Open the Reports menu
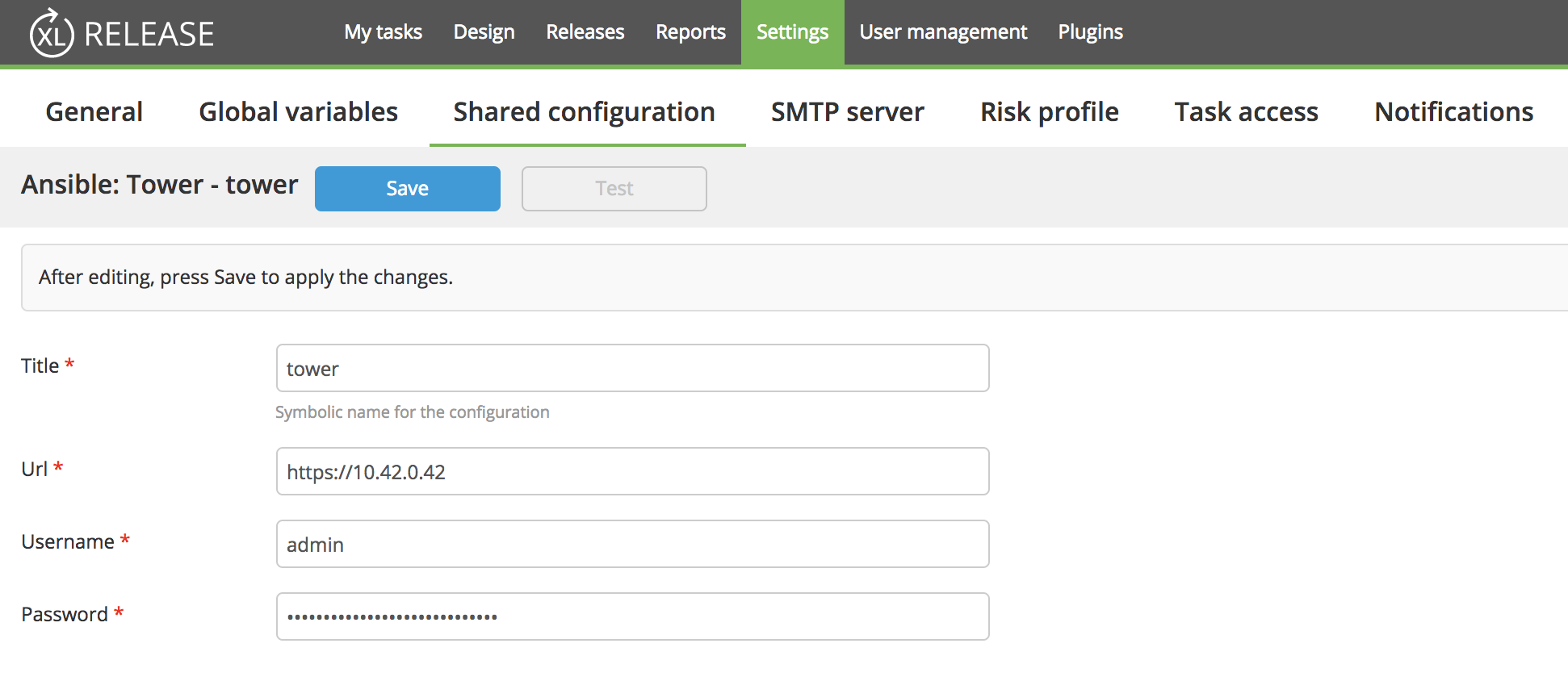 click(x=690, y=32)
